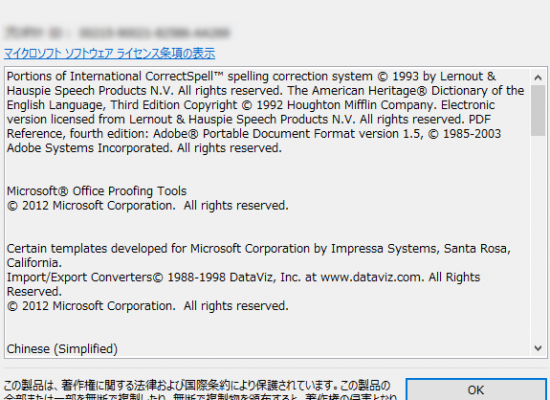
Task: Click the line starting 'version licensed from Lernout'
Action: pyautogui.click(x=249, y=120)
